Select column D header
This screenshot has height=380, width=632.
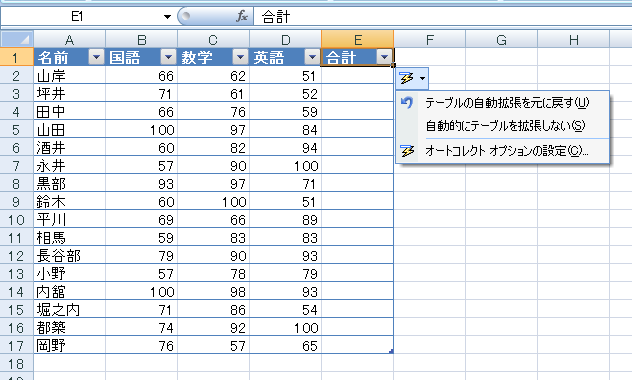(285, 39)
